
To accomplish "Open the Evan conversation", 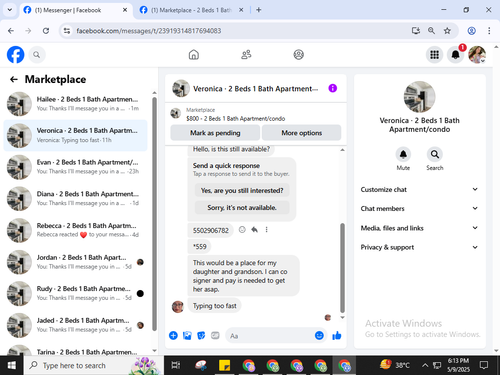I will coord(75,167).
